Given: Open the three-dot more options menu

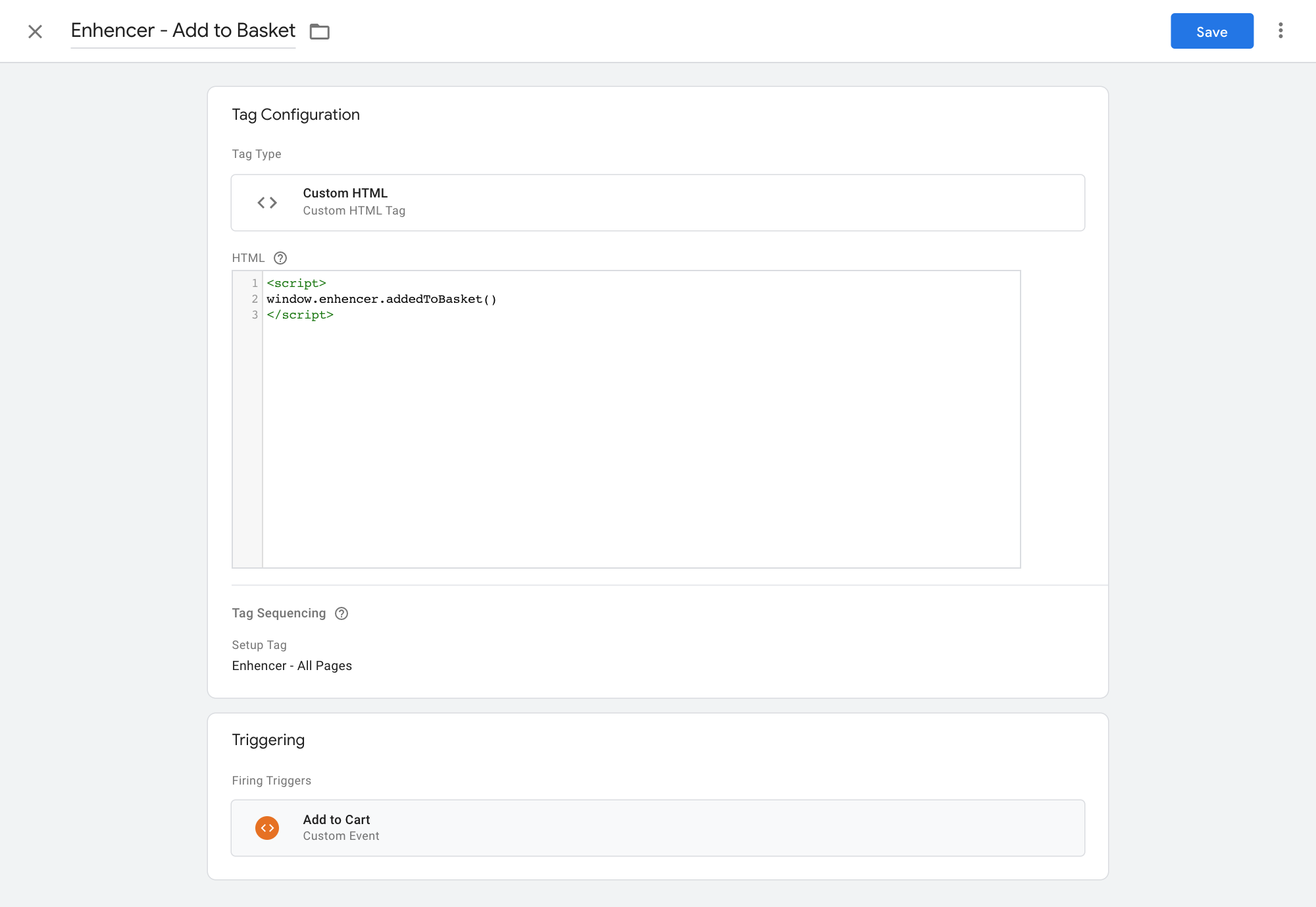Looking at the screenshot, I should (1280, 31).
